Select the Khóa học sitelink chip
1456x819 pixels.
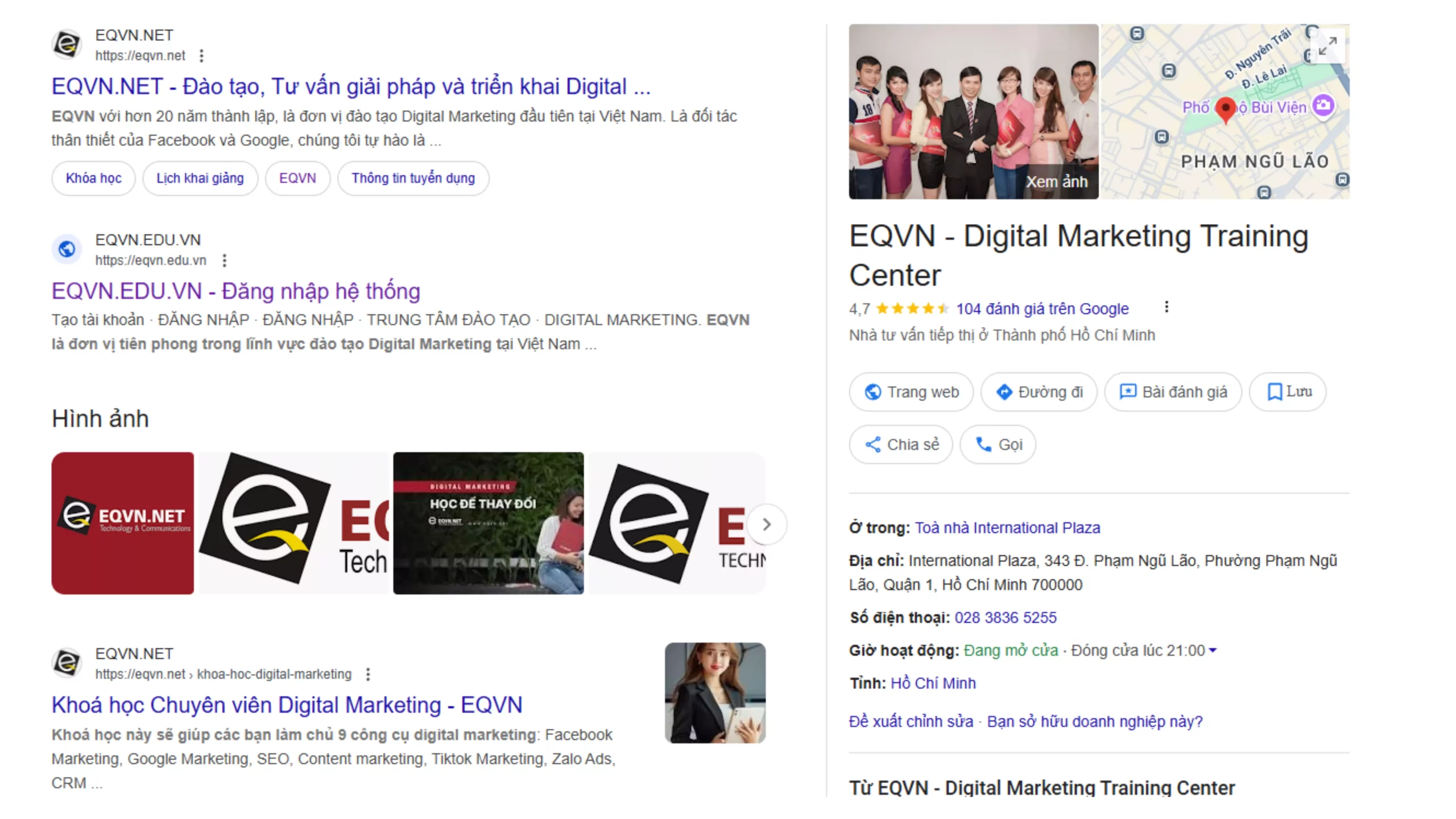(93, 178)
